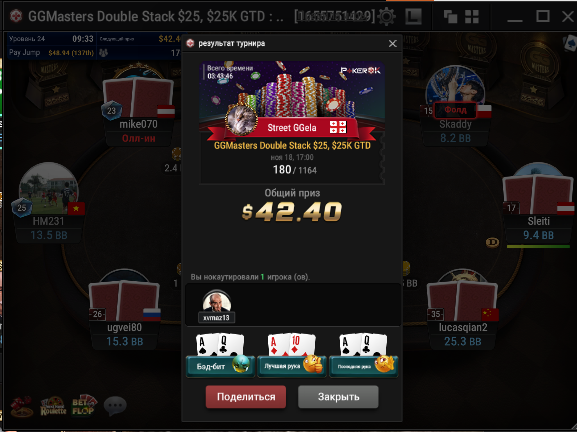Close the tournament result dialog
This screenshot has height=432, width=577.
click(x=393, y=43)
